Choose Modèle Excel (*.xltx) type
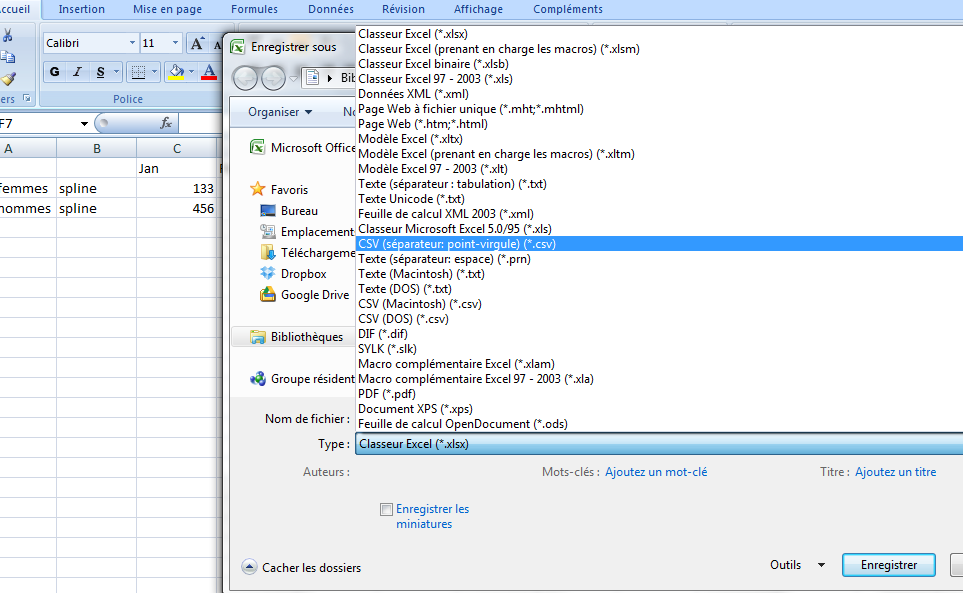Screen dimensions: 963x593 coord(659,139)
